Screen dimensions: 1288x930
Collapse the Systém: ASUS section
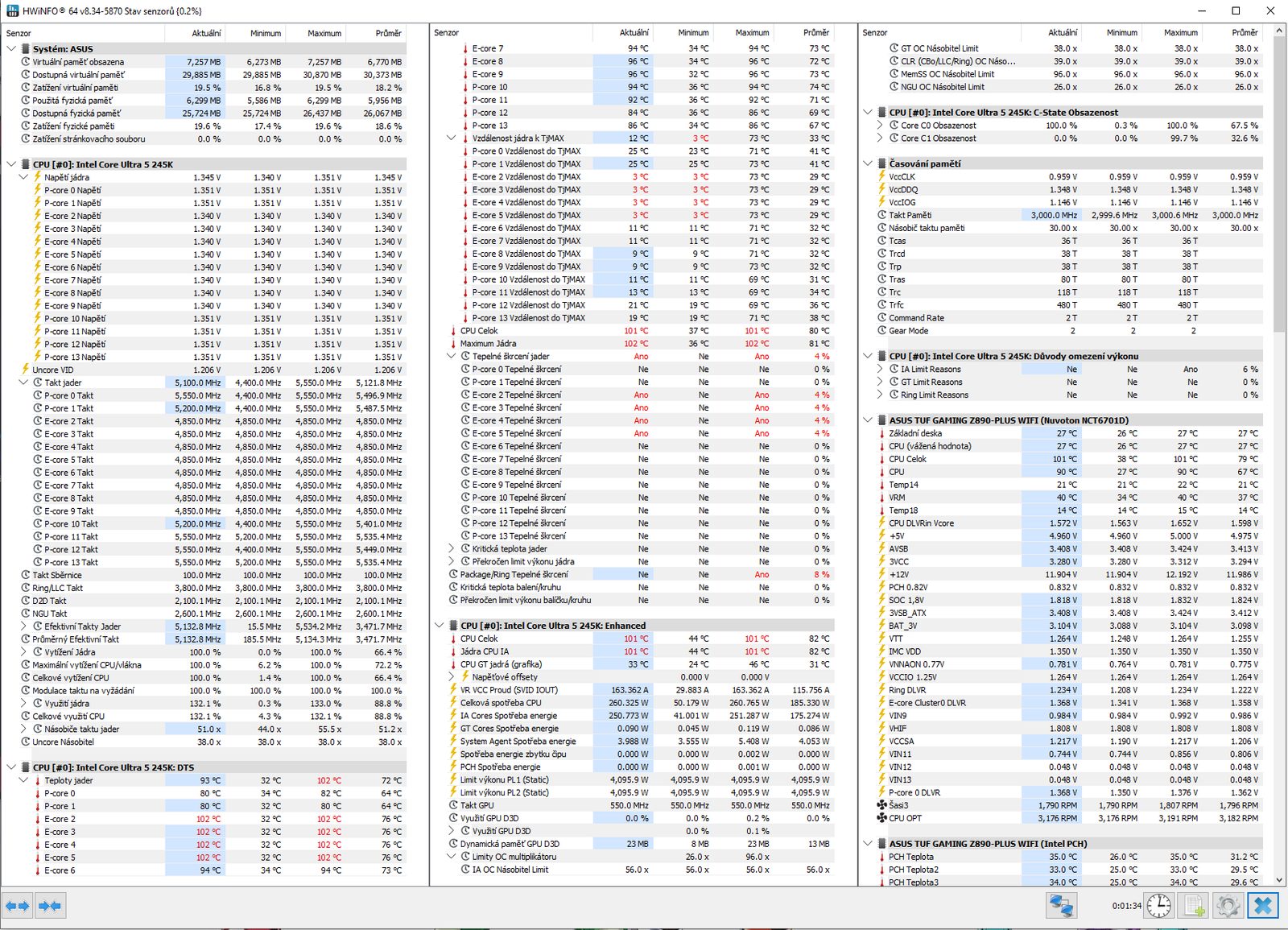tap(11, 49)
